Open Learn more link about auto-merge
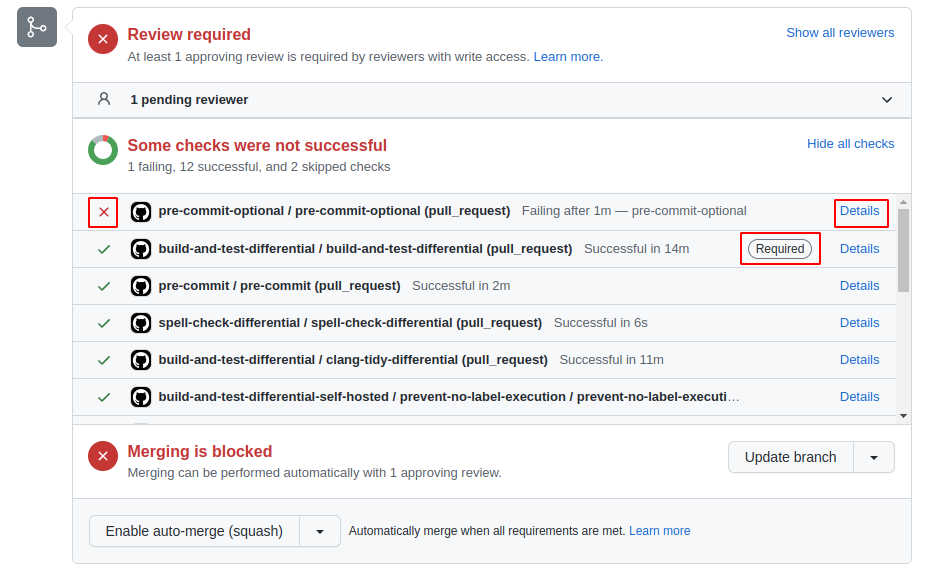 point(660,531)
